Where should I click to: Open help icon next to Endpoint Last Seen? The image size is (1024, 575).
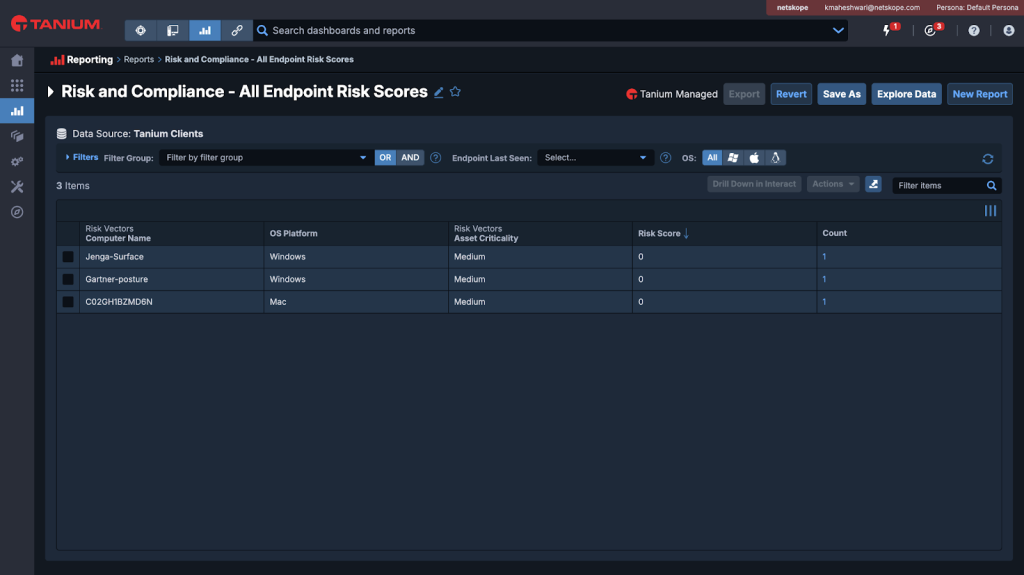coord(665,157)
